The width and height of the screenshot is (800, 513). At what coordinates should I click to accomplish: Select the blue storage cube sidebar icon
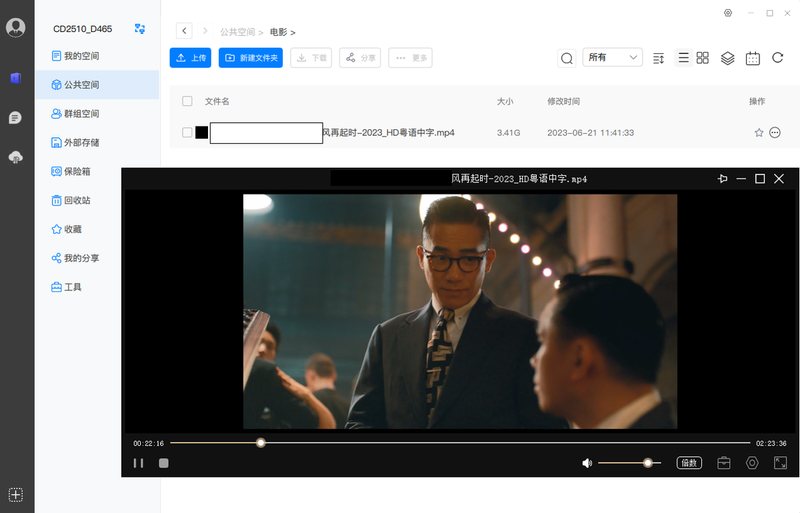tap(15, 78)
